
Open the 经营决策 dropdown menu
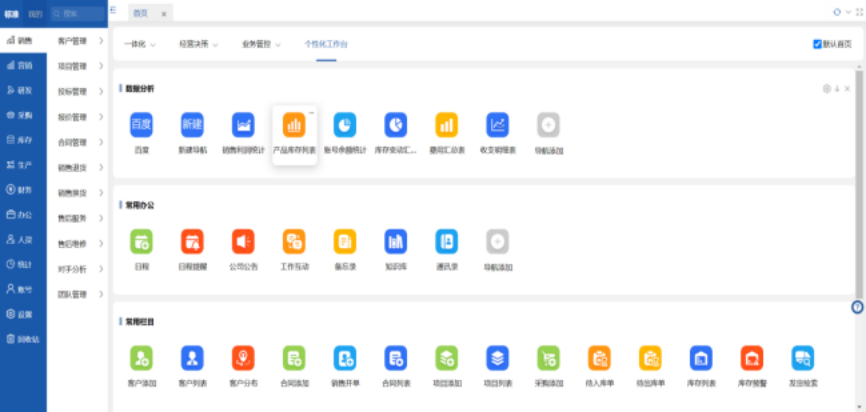tap(200, 45)
